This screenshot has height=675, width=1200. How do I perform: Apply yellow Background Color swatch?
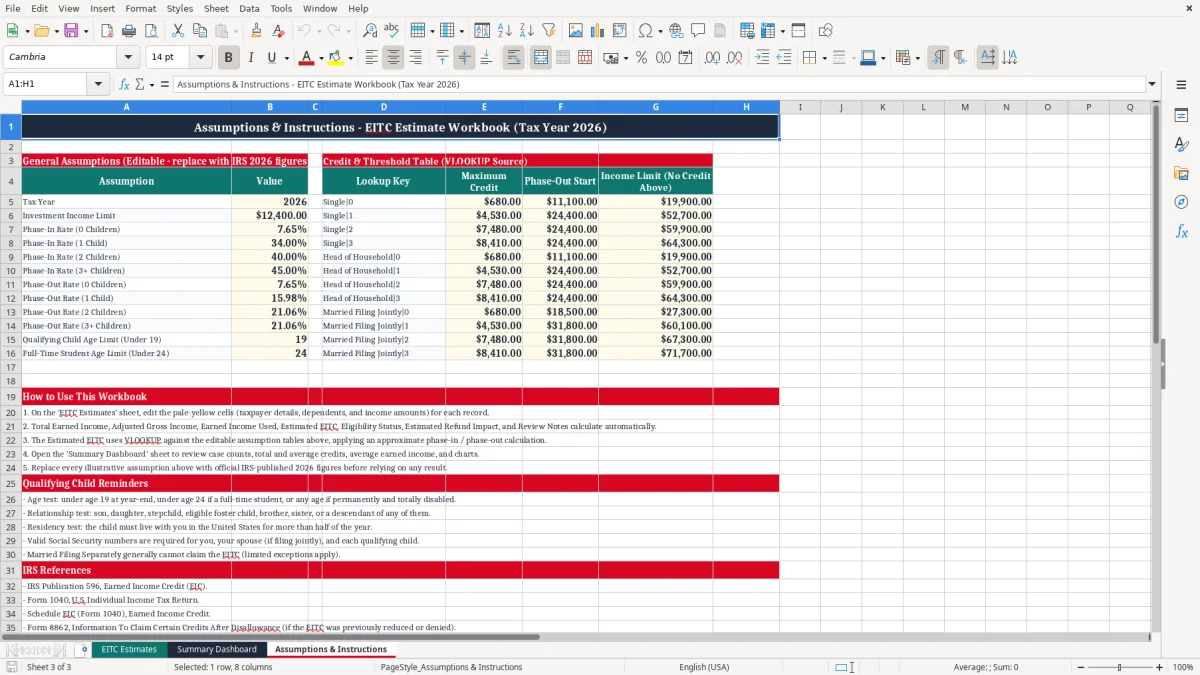tap(336, 58)
